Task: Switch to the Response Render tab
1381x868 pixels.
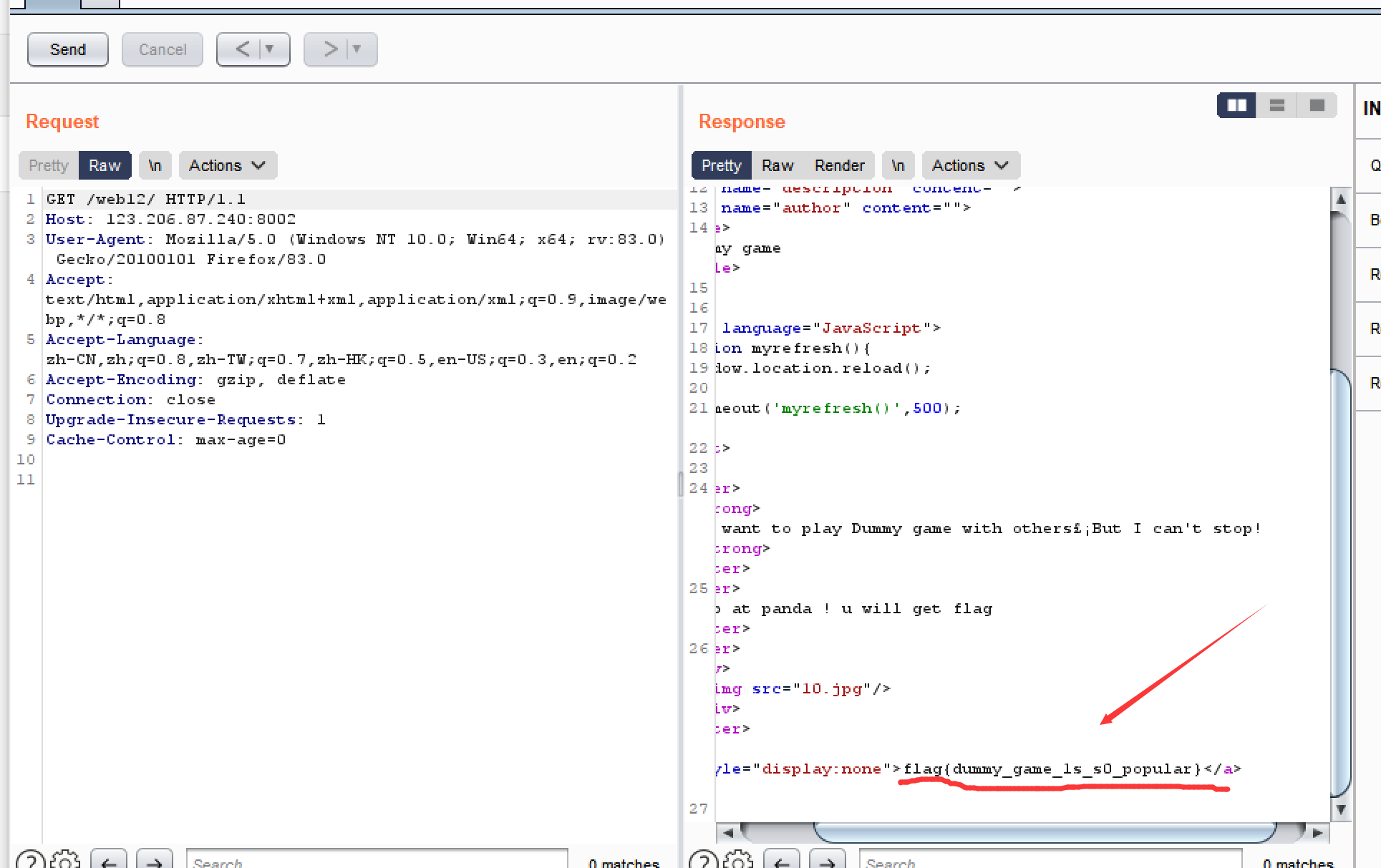Action: [839, 165]
